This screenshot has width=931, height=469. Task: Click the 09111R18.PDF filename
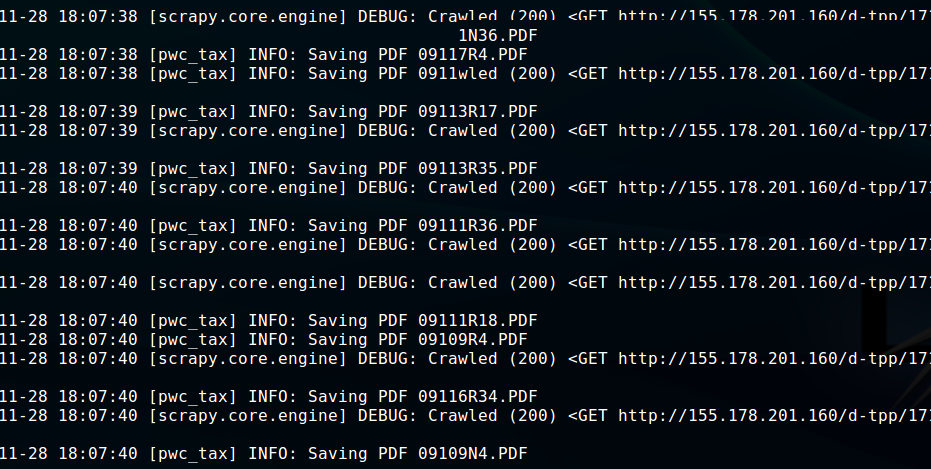coord(477,321)
